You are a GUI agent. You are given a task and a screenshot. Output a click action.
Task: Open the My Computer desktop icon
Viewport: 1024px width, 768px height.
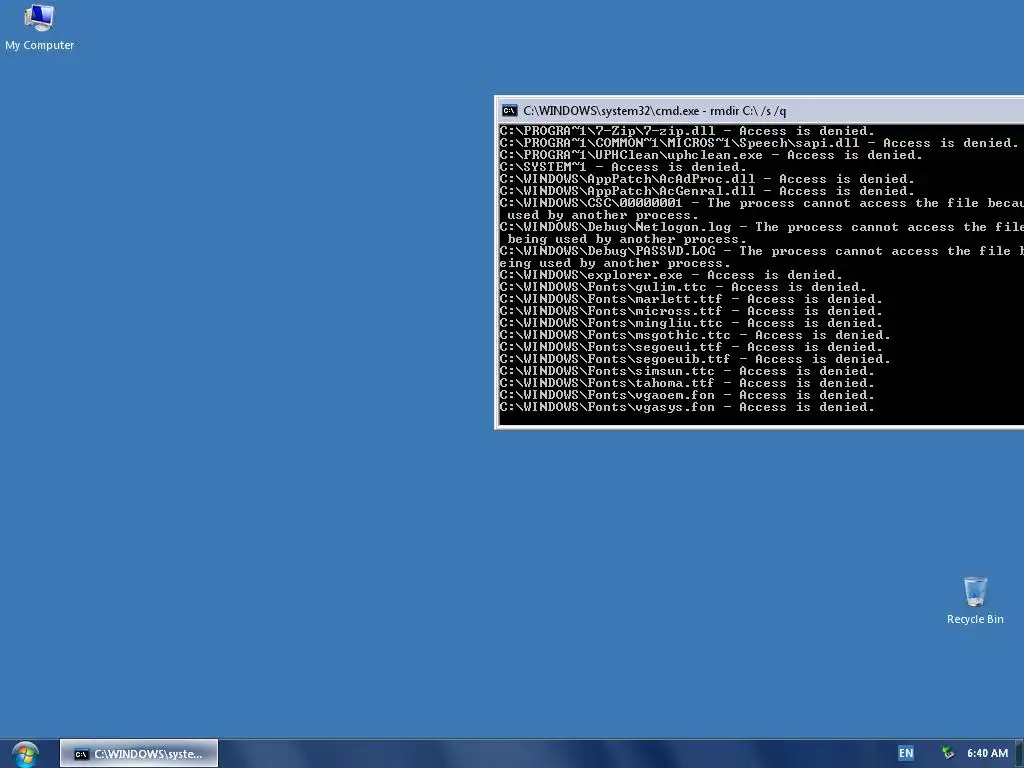[39, 27]
